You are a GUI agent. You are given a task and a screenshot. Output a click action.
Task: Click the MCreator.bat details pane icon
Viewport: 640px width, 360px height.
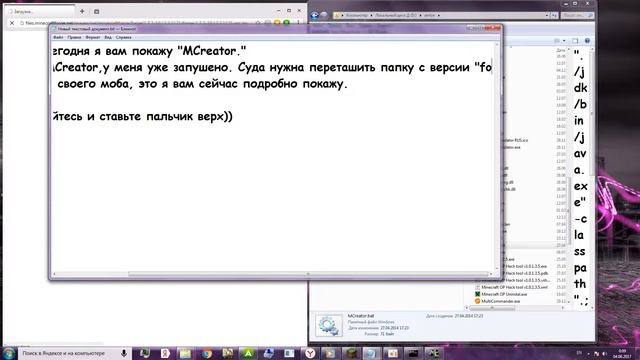click(329, 326)
